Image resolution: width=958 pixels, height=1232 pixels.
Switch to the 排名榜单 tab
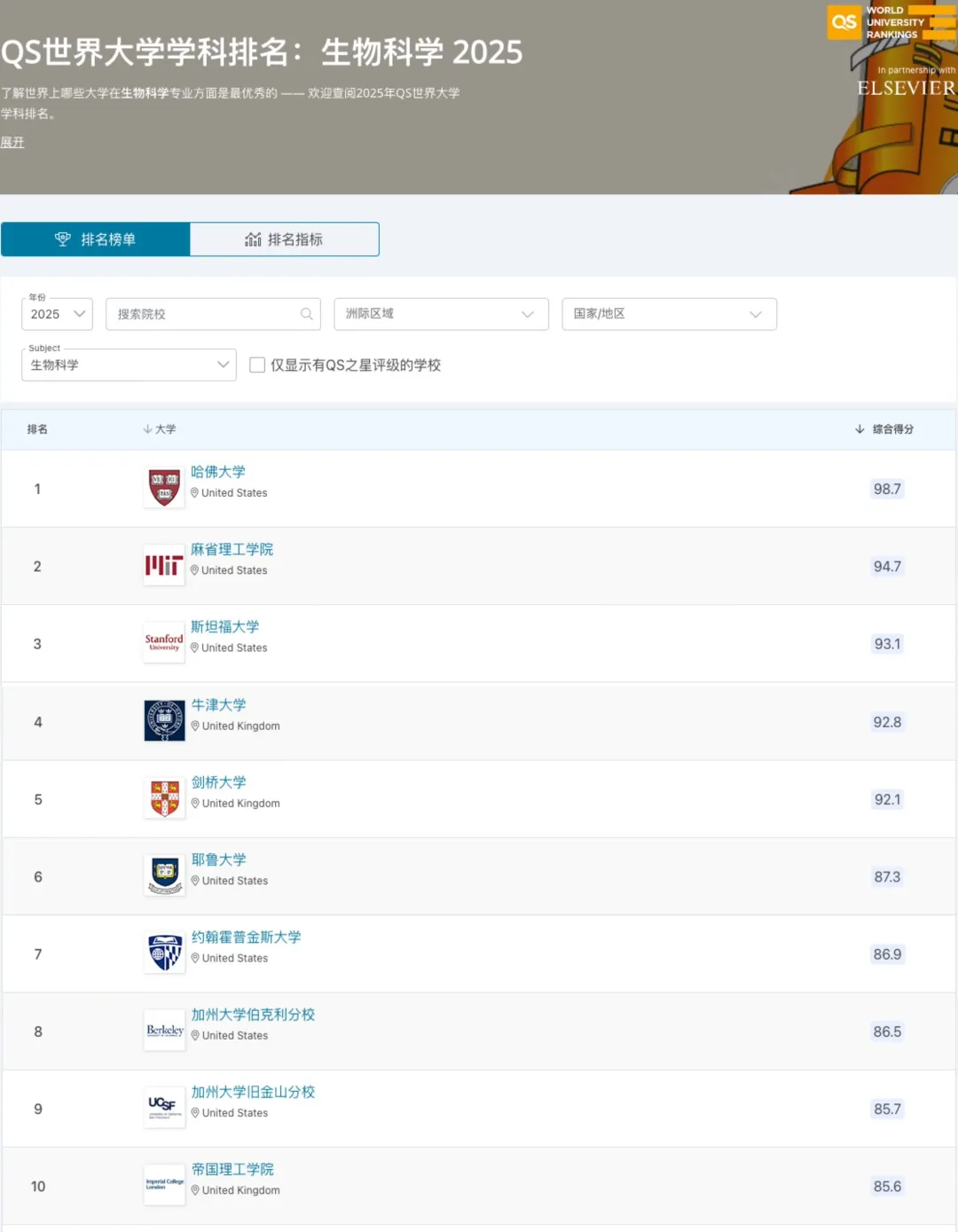coord(96,239)
